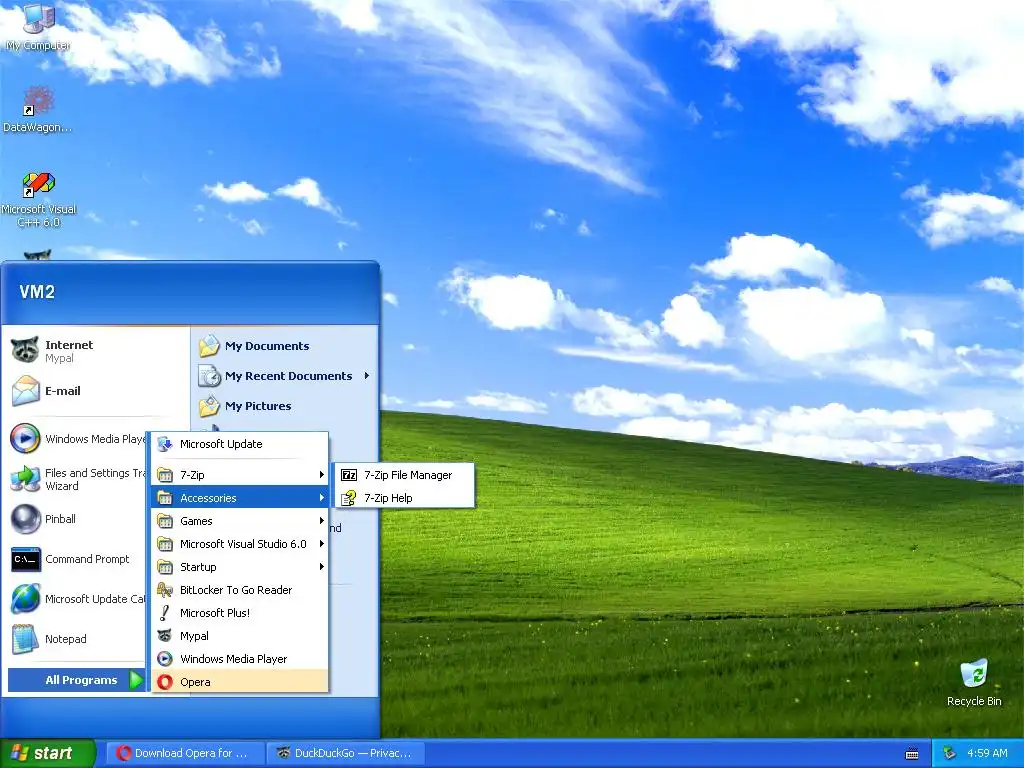Click the Notepad icon
Viewport: 1024px width, 768px height.
[25, 639]
